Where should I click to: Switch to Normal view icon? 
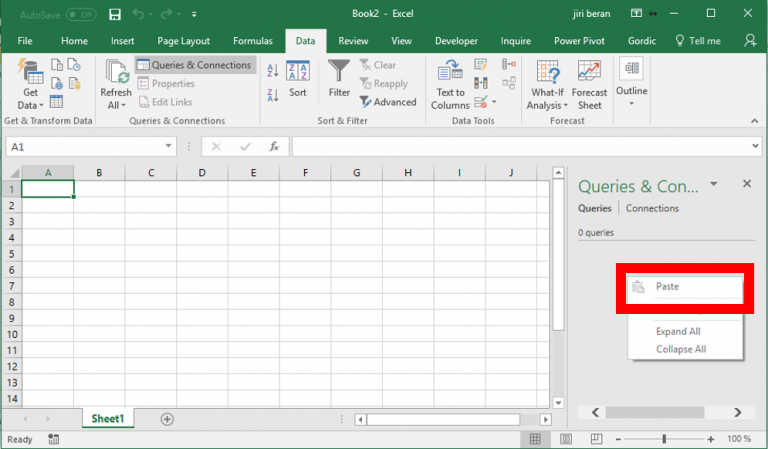point(535,439)
